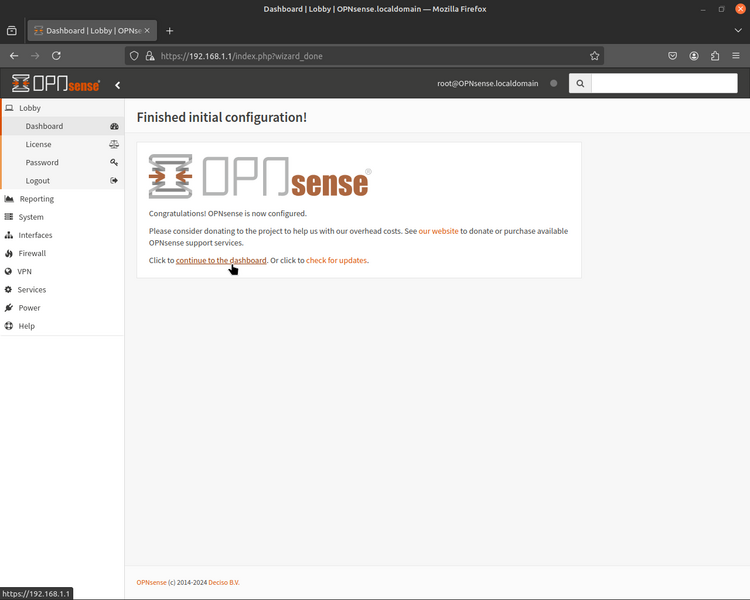Bookmark this page with the star icon
The image size is (750, 600).
tap(595, 56)
